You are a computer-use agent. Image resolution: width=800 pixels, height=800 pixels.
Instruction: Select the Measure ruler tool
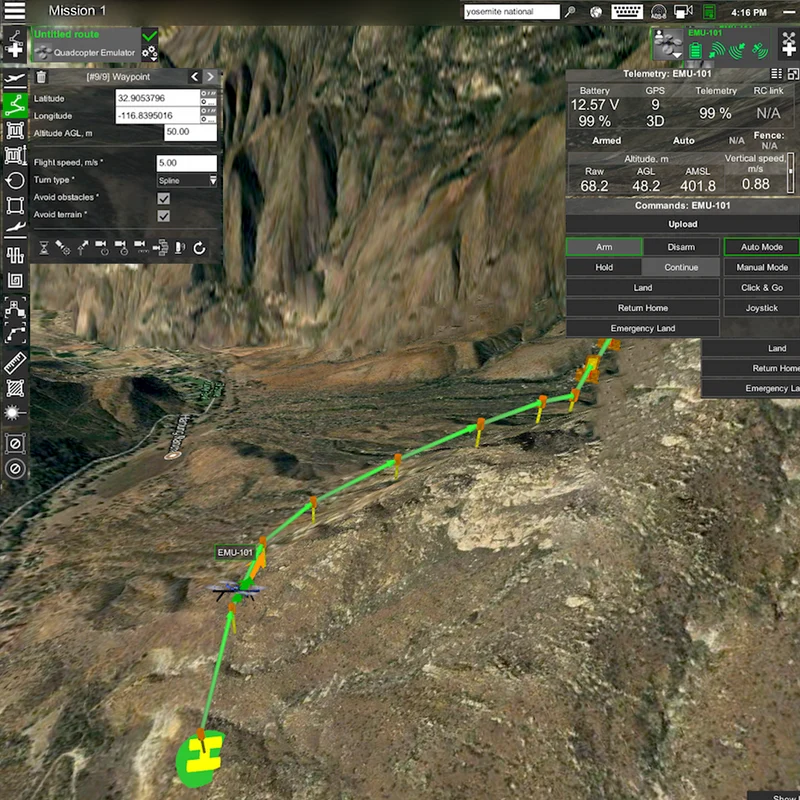click(15, 363)
